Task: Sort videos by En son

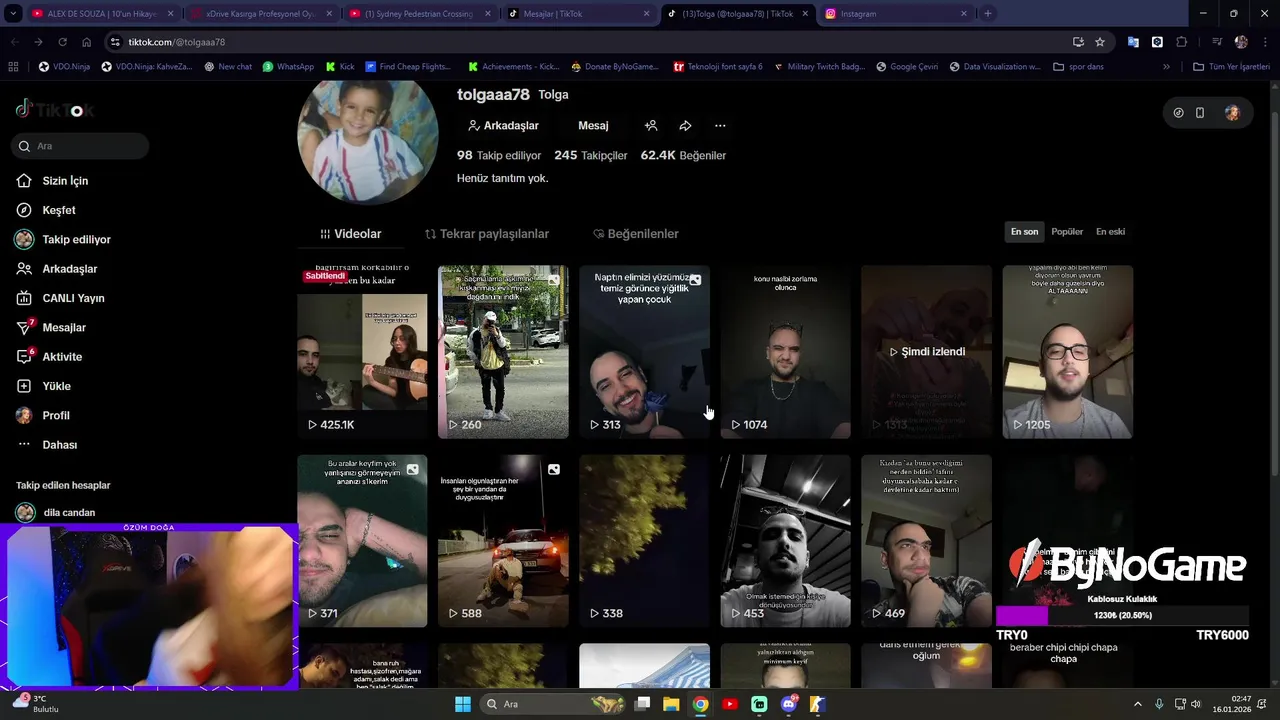Action: point(1024,232)
